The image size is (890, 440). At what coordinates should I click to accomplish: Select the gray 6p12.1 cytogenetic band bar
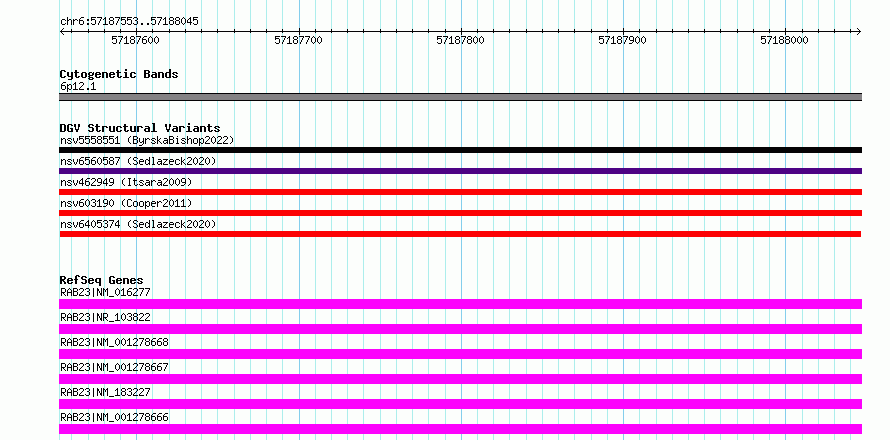coord(460,97)
